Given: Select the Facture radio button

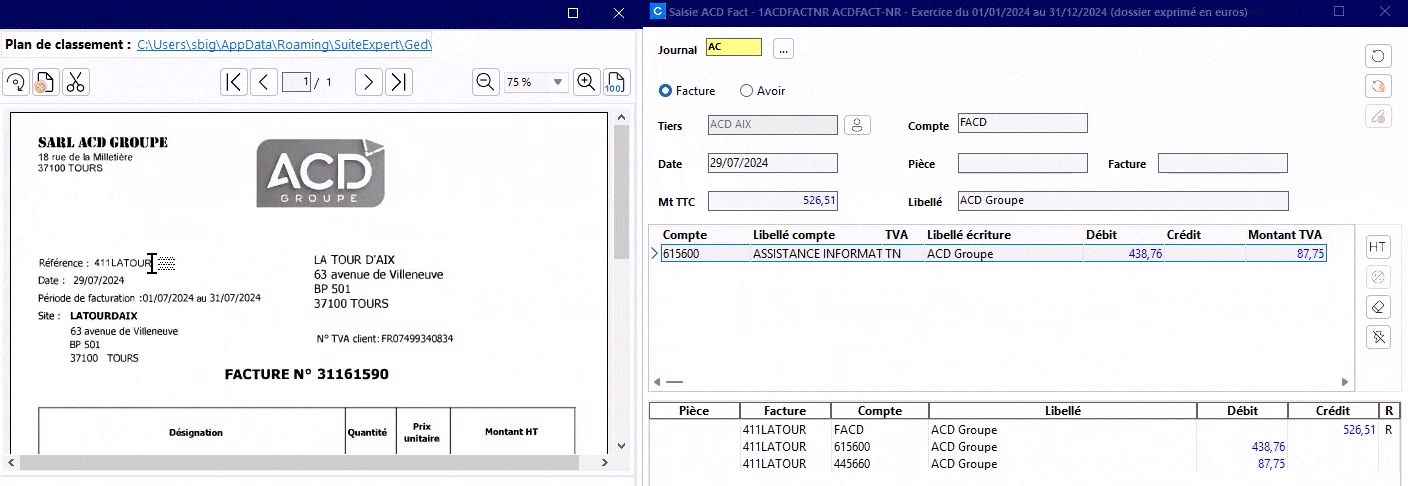Looking at the screenshot, I should (x=665, y=91).
